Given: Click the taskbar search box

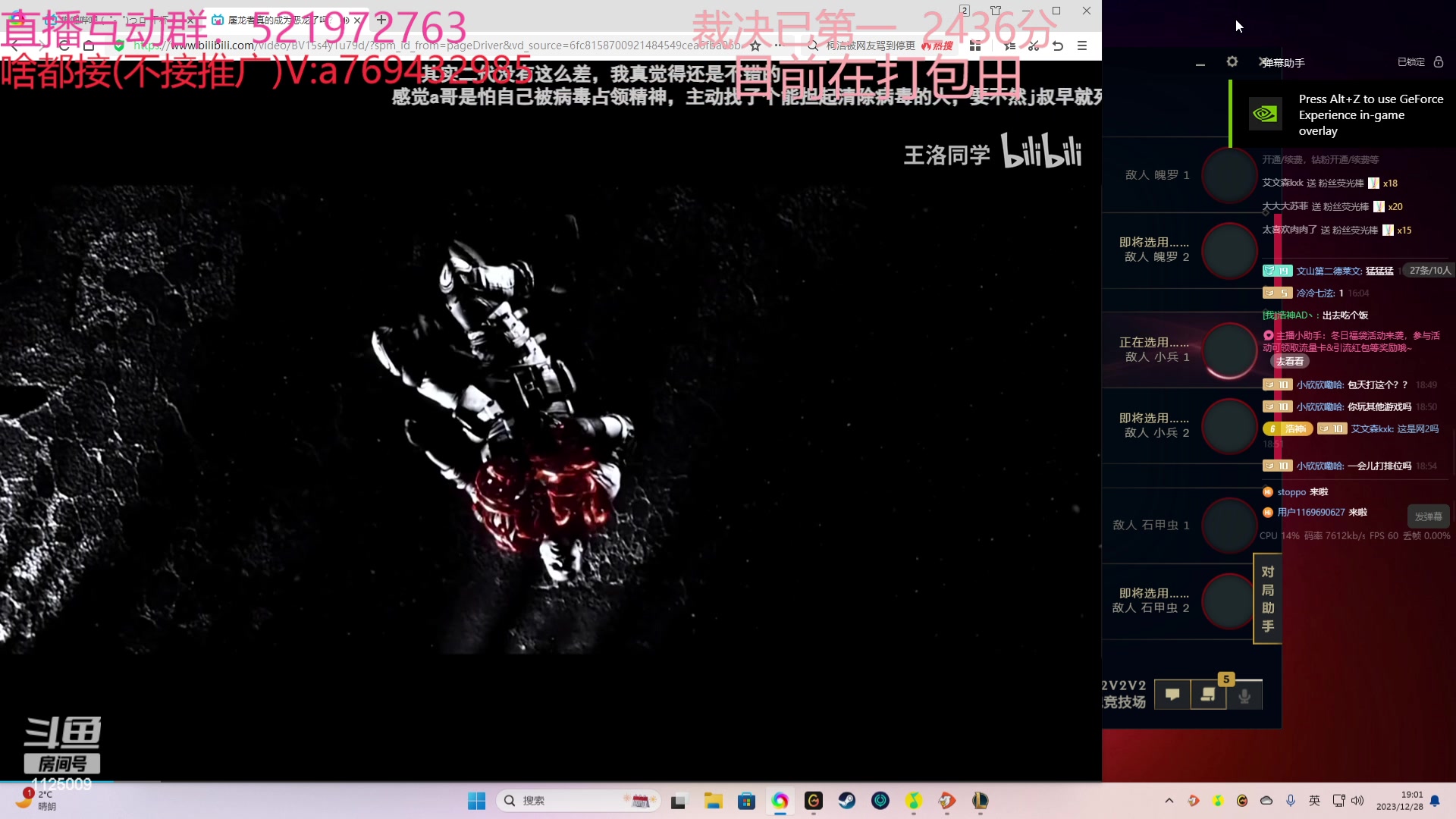Looking at the screenshot, I should pos(578,801).
